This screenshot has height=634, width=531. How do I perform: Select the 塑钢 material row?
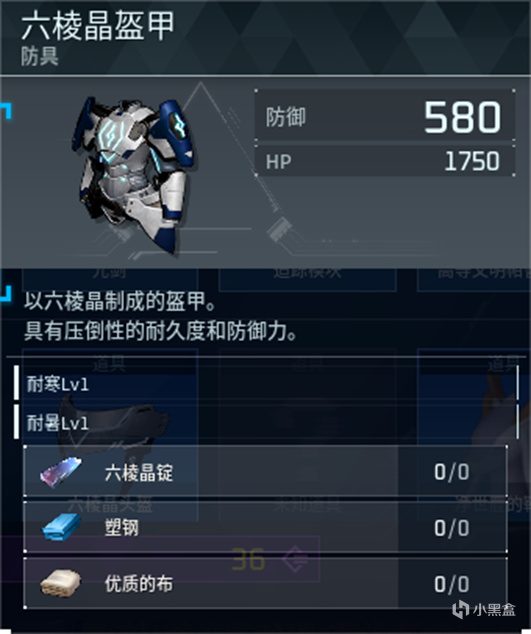[265, 527]
